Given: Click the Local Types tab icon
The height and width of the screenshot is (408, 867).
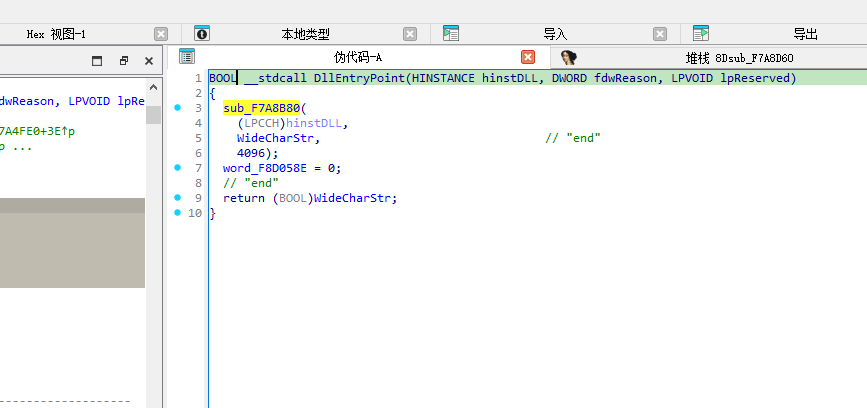Looking at the screenshot, I should coord(201,33).
